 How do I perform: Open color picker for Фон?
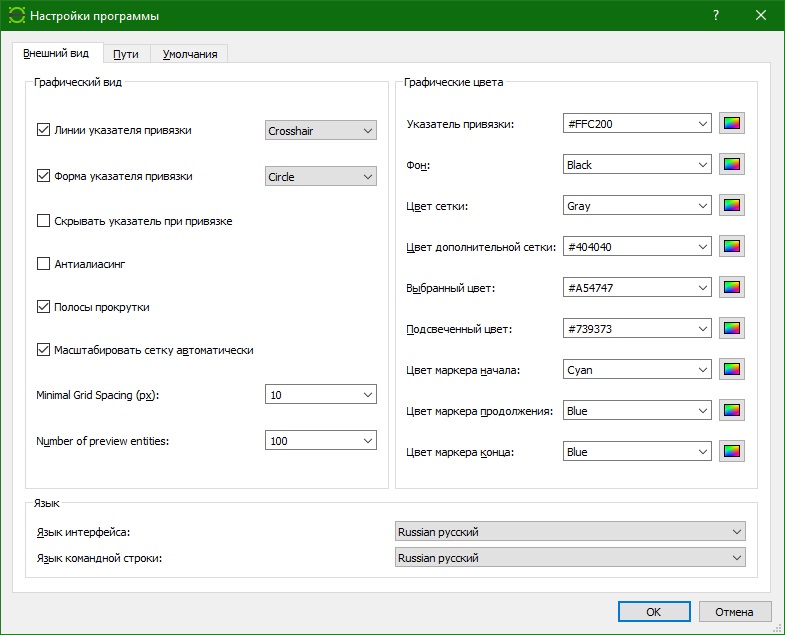pos(732,165)
